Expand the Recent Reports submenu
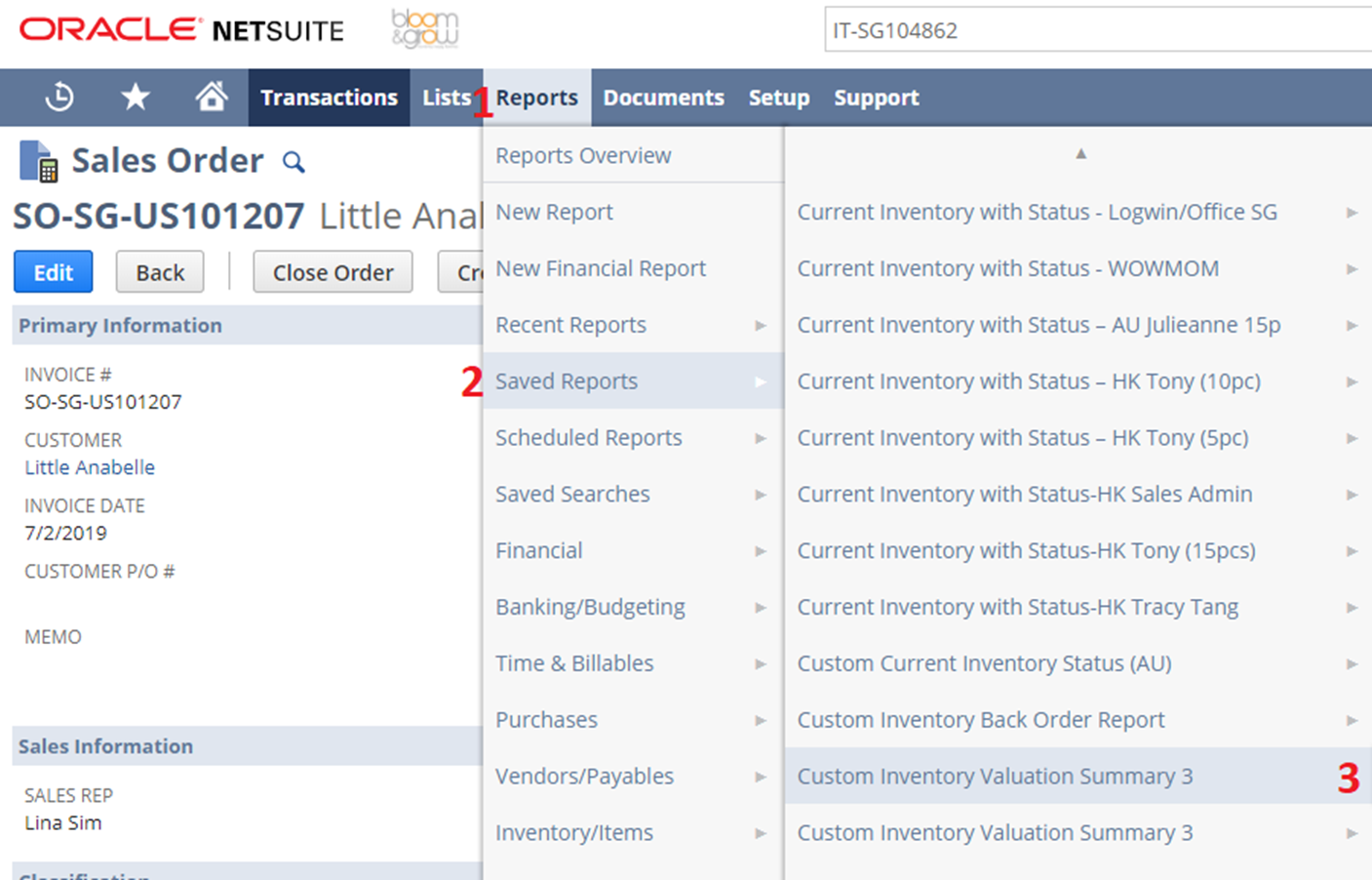The width and height of the screenshot is (1372, 880). (x=633, y=325)
